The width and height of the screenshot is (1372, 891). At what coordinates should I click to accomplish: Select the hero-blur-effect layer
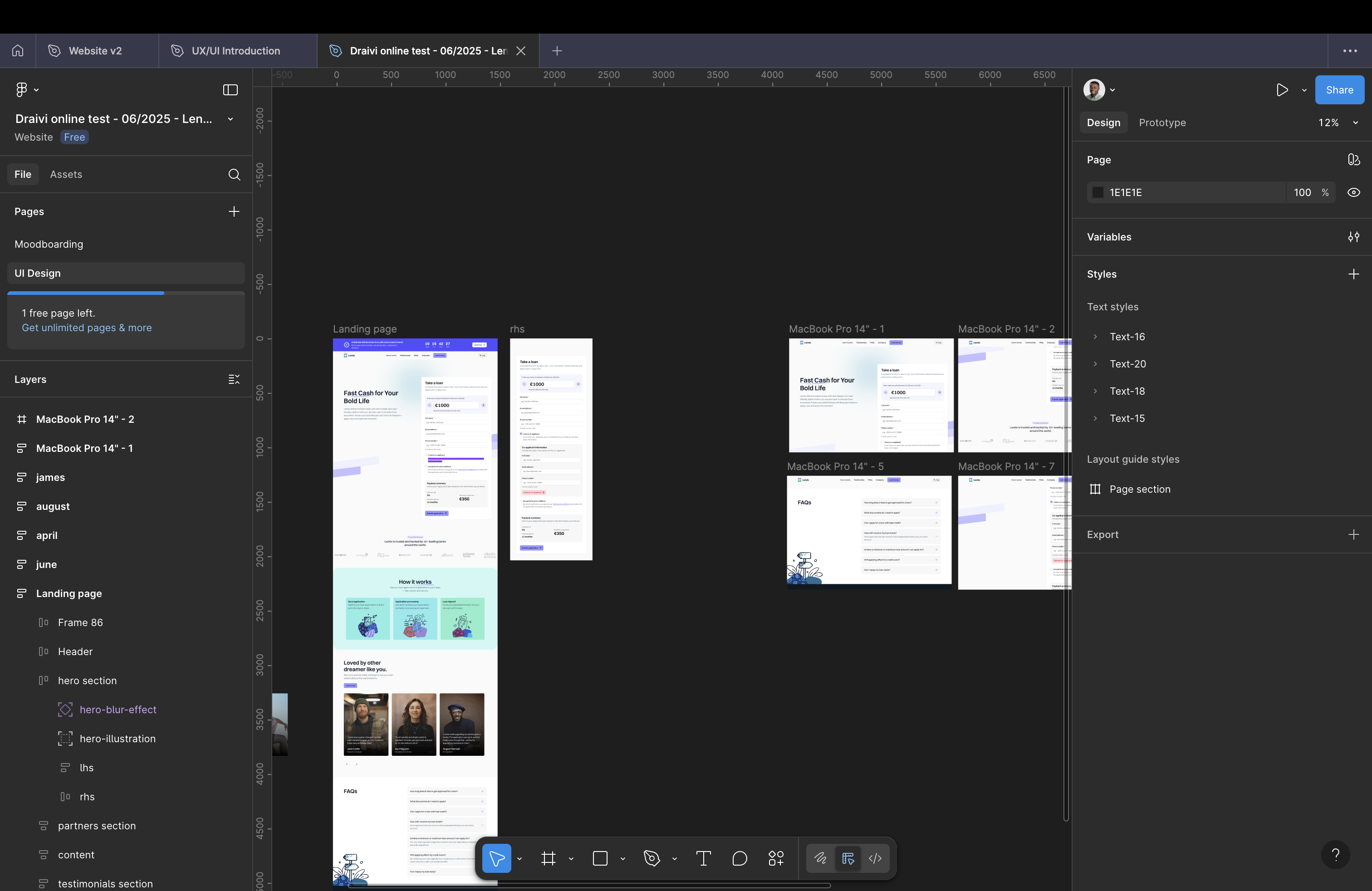coord(118,710)
